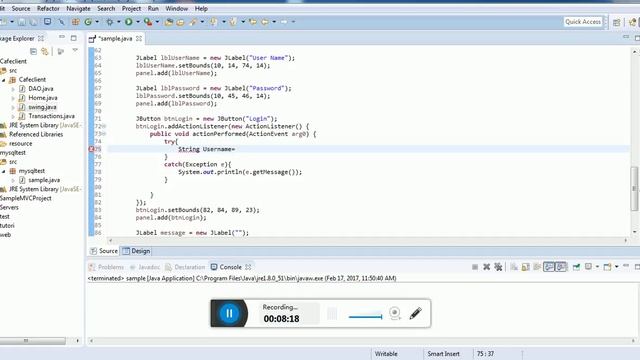Click the Debug (bug) toolbar icon

pos(109,22)
